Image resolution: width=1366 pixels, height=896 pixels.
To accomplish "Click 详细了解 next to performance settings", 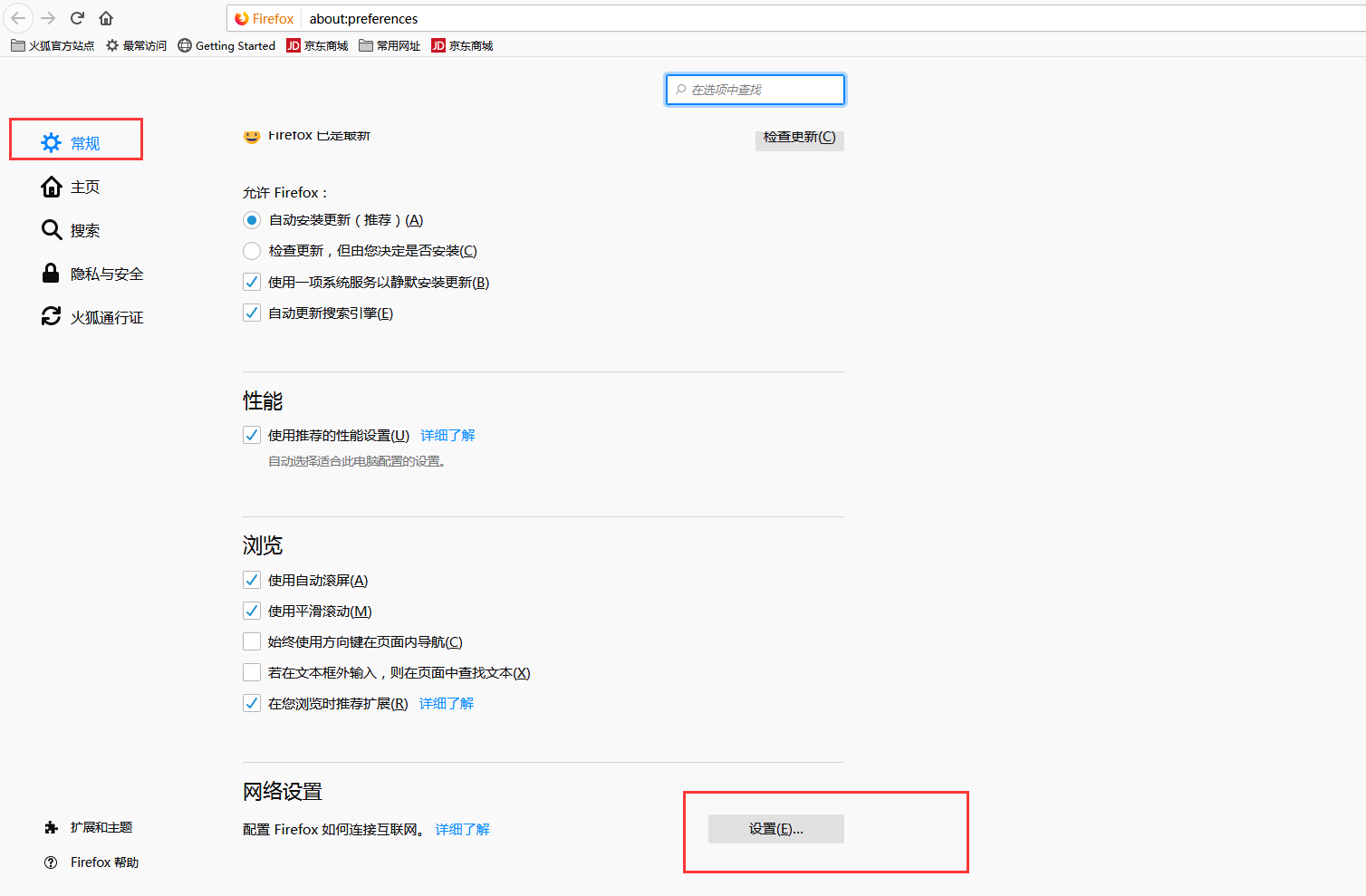I will (447, 436).
